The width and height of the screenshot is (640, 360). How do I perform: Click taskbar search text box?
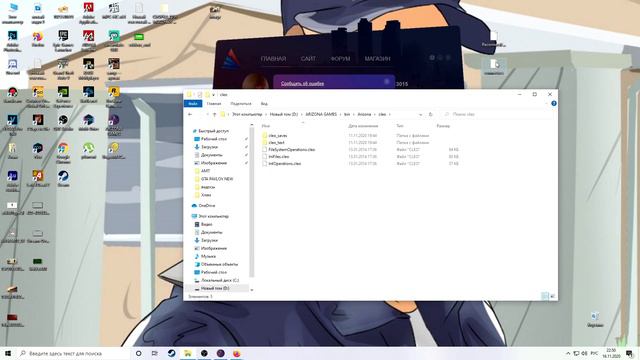73,353
